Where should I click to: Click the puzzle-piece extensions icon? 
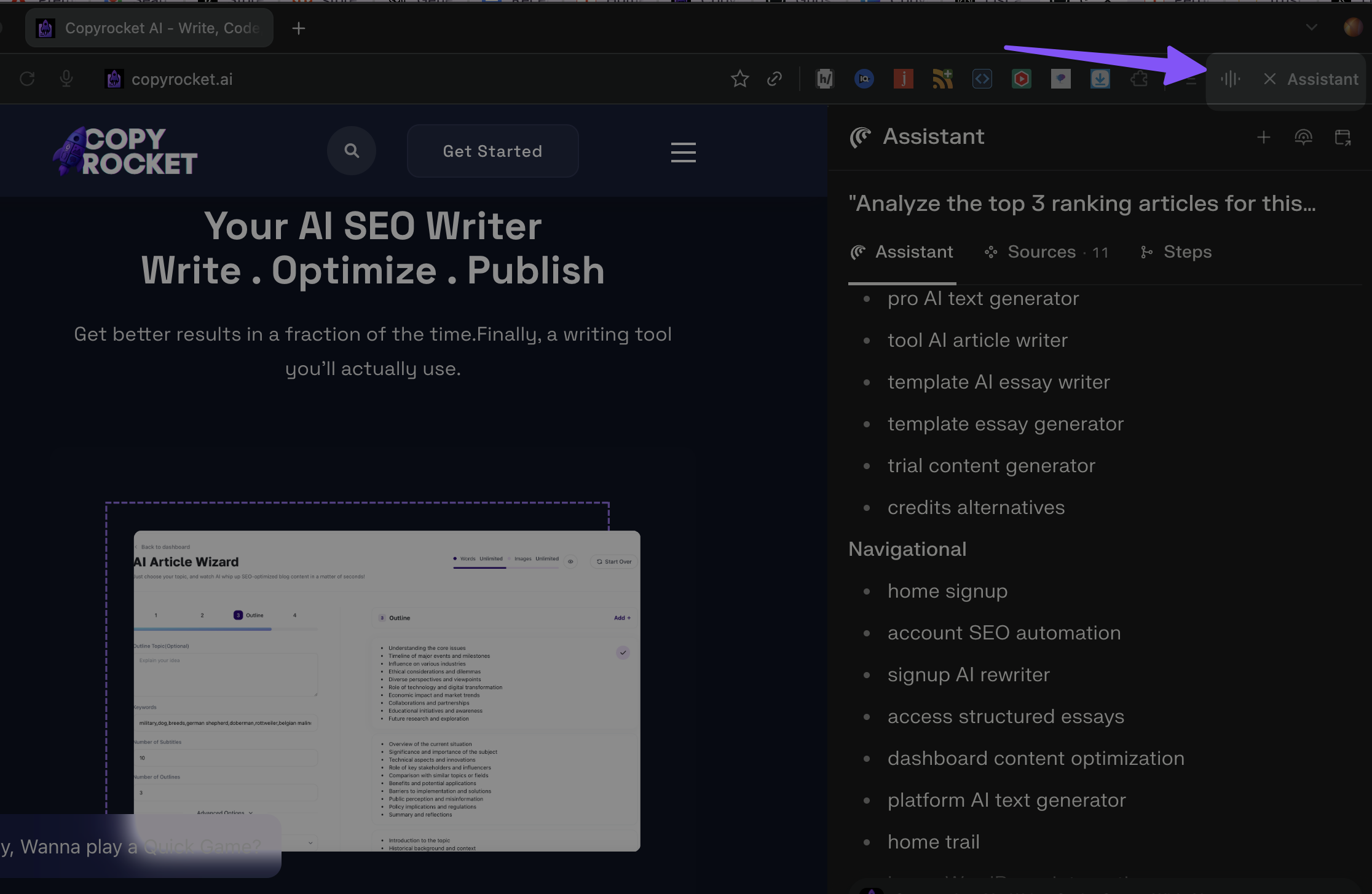pos(1139,79)
